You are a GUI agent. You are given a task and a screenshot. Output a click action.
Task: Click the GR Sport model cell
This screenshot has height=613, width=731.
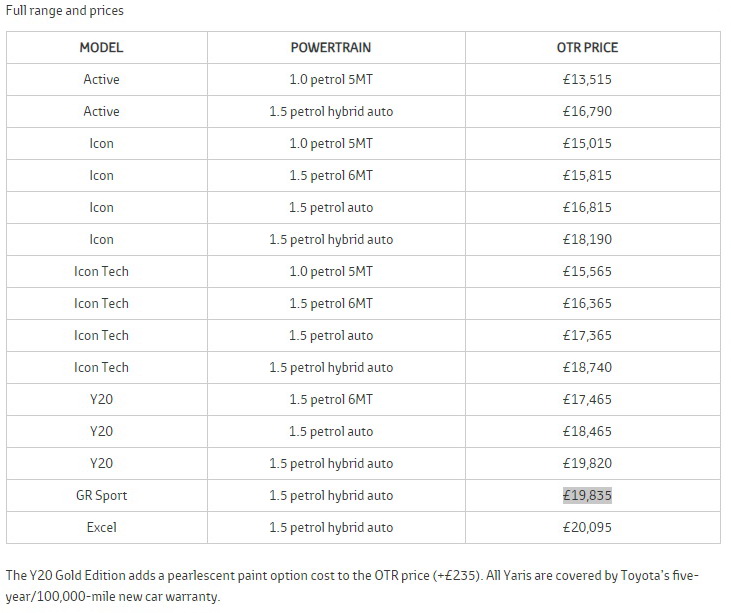[101, 495]
